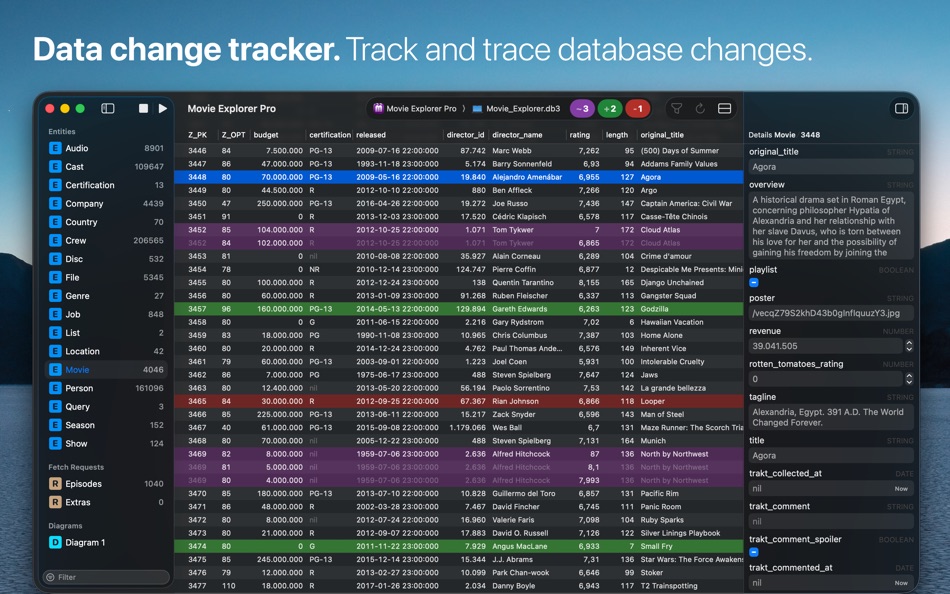Image resolution: width=950 pixels, height=594 pixels.
Task: Select the Company entity
Action: [x=106, y=204]
